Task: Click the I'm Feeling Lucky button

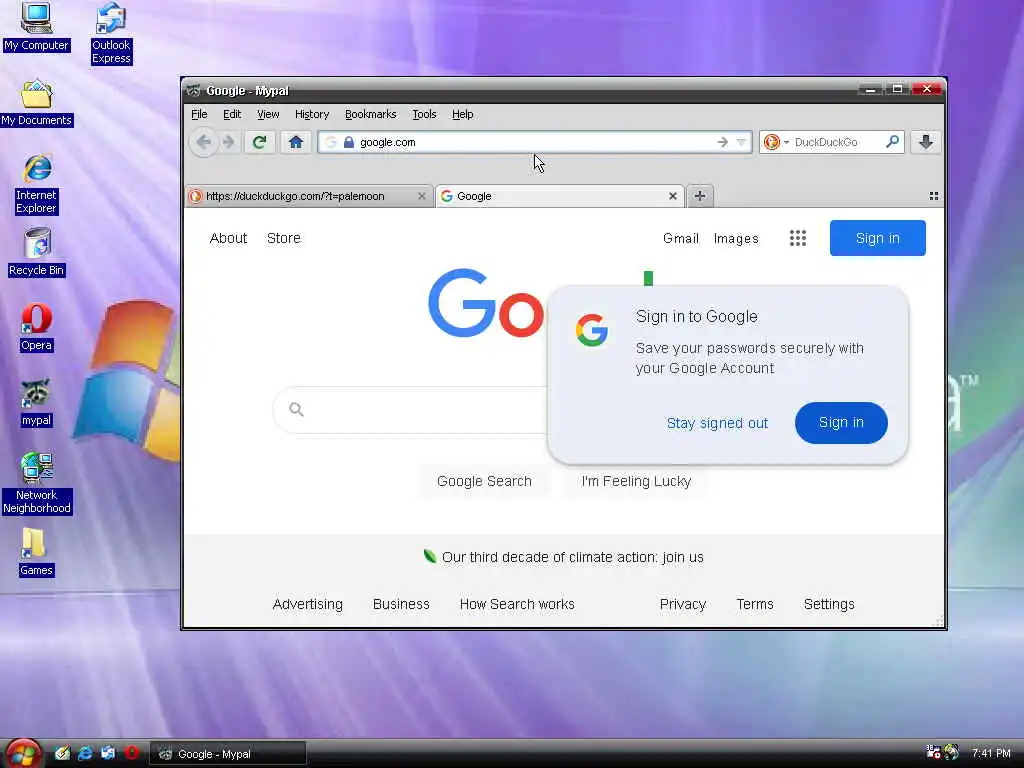Action: pyautogui.click(x=636, y=481)
